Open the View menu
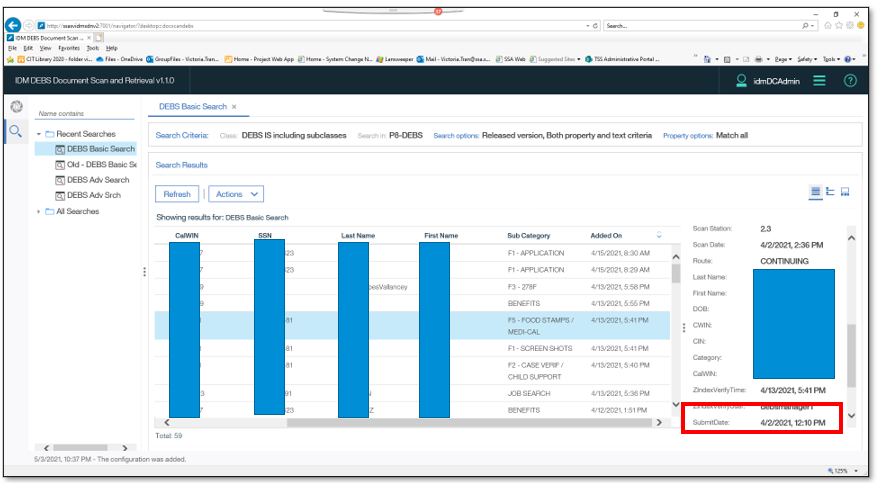878x483 pixels. pos(45,48)
